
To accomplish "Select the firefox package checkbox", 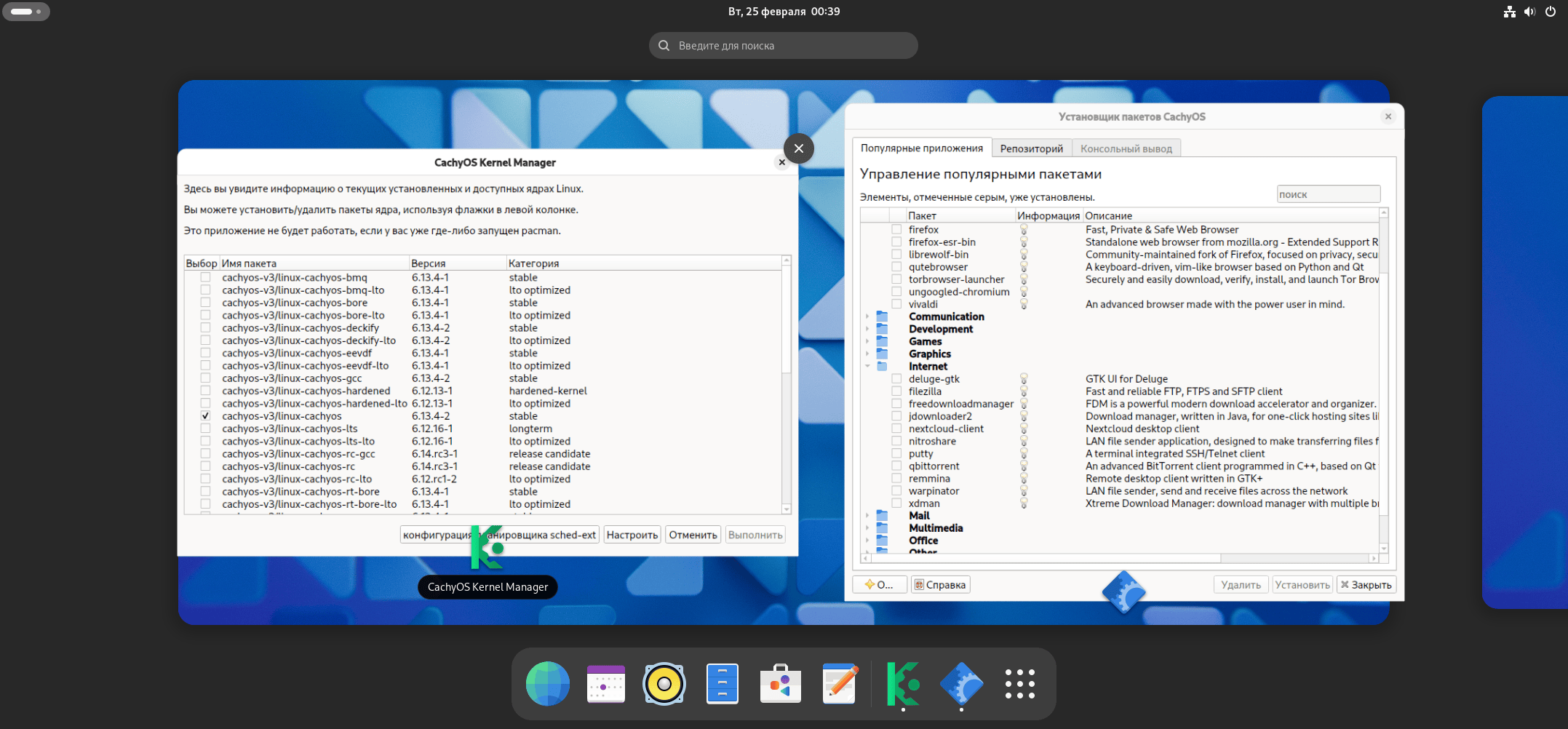I will click(x=896, y=228).
